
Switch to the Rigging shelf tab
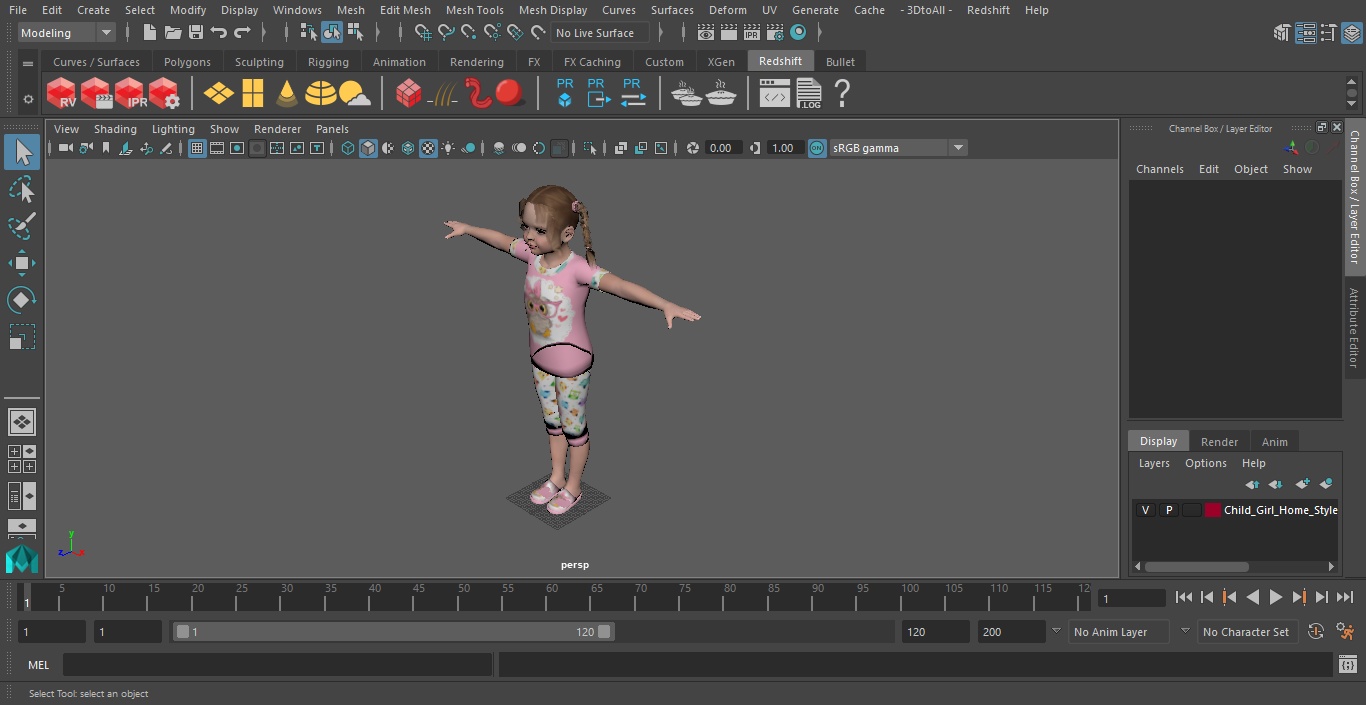pos(328,62)
